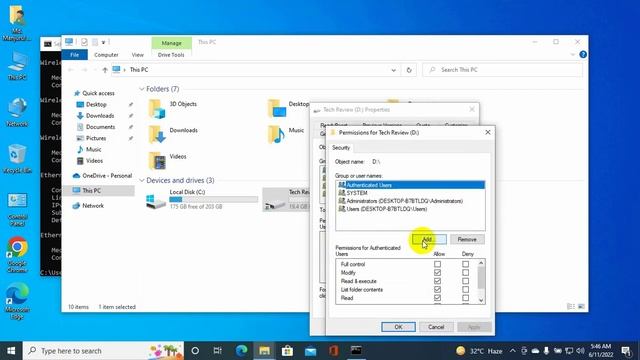Open the Downloads folder in Folders section
The image size is (640, 360).
click(157, 135)
